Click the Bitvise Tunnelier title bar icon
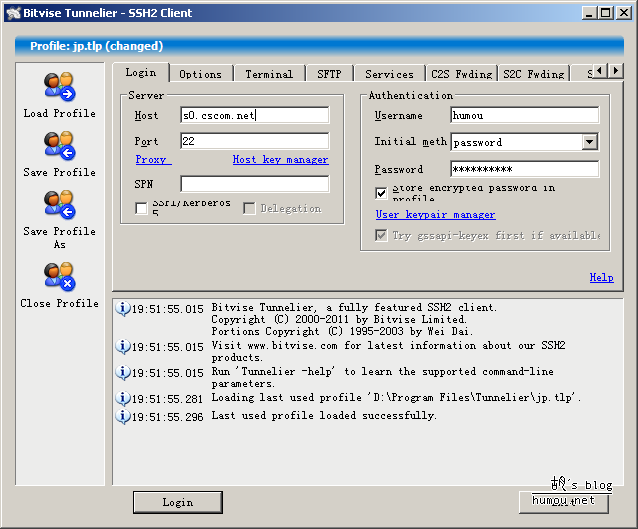 tap(13, 13)
